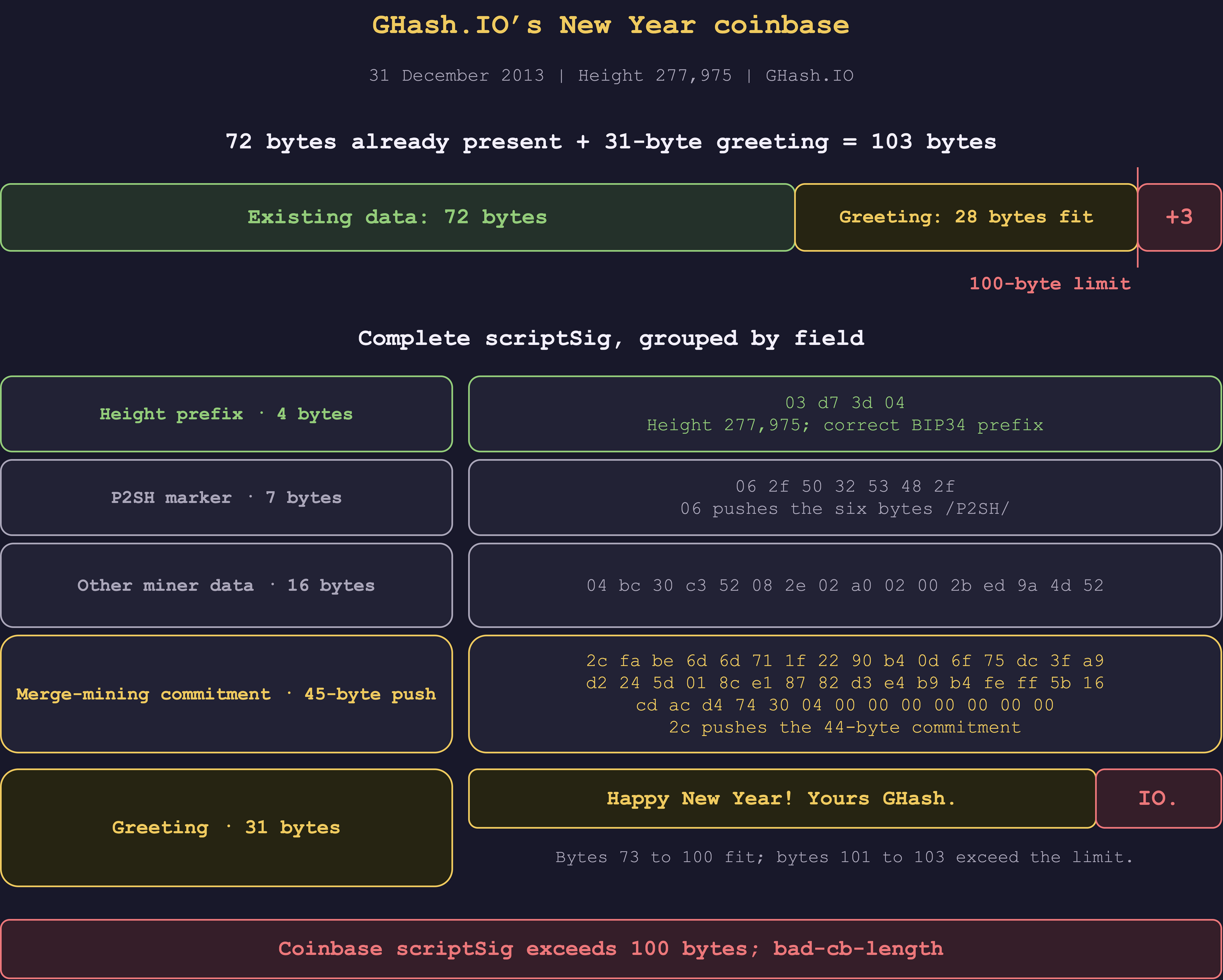Select the "P2SH marker · 7 bytes" box
The width and height of the screenshot is (1223, 980).
[x=227, y=497]
